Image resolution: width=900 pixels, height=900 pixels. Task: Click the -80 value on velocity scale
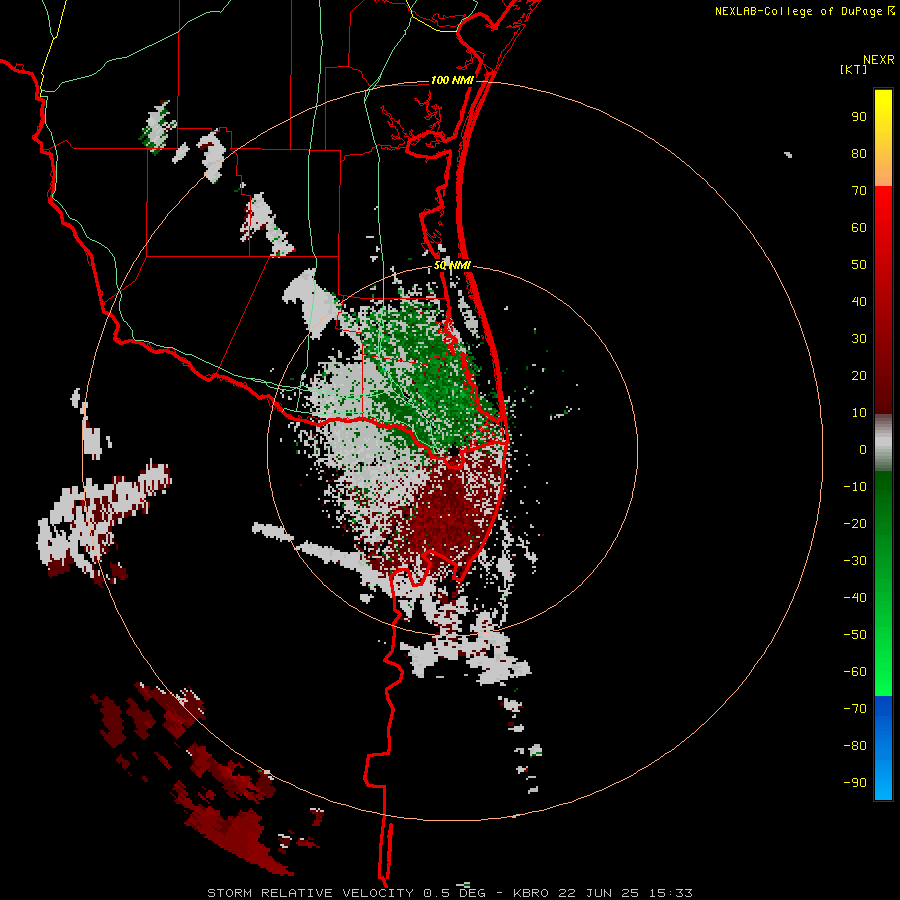(855, 746)
